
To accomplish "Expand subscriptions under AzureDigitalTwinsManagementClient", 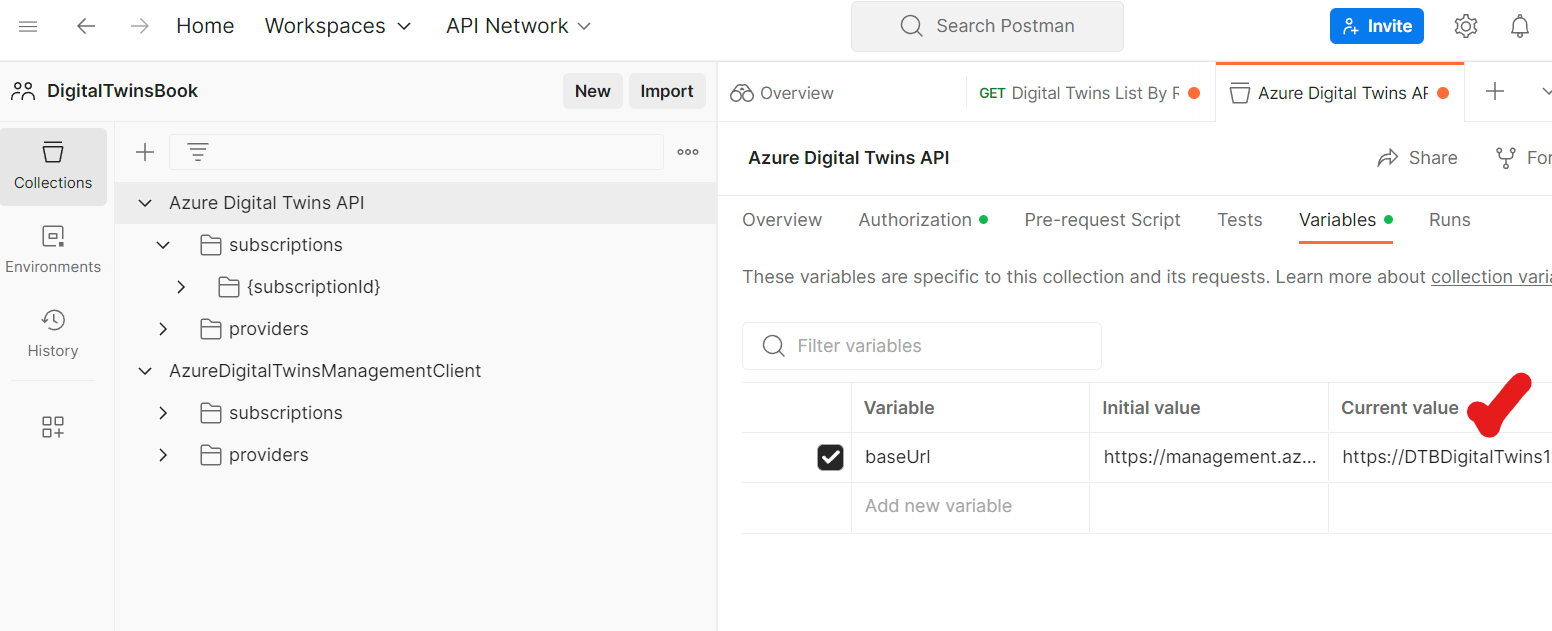I will point(163,413).
